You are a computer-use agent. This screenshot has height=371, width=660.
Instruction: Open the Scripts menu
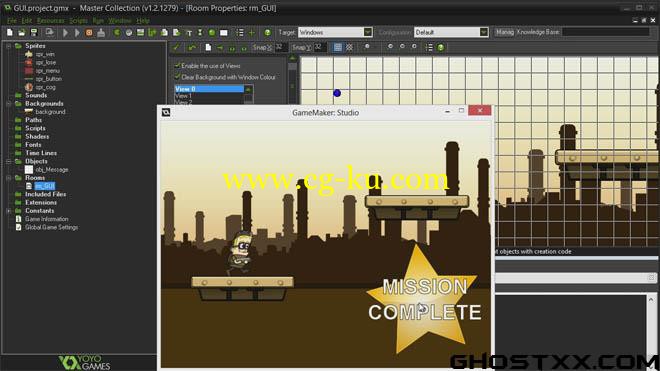point(78,21)
